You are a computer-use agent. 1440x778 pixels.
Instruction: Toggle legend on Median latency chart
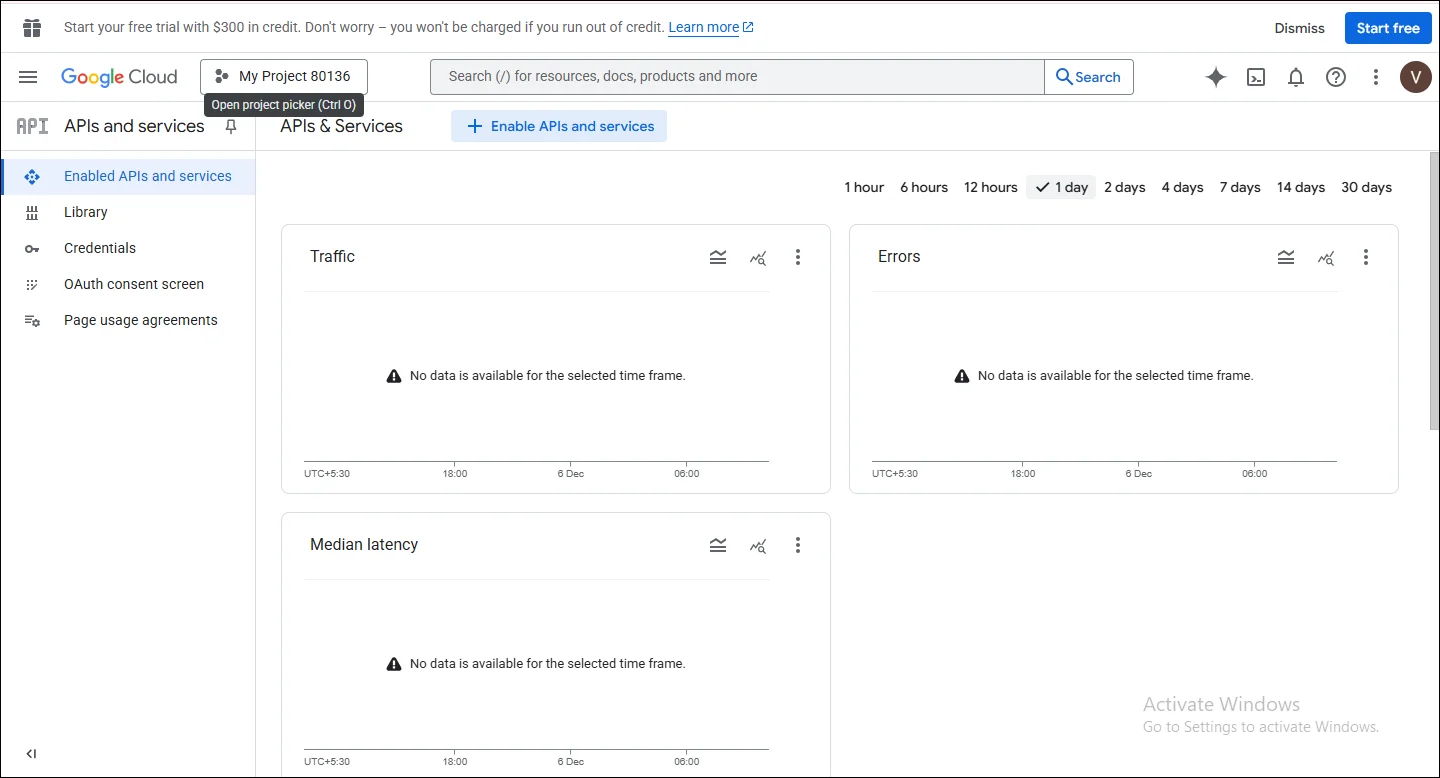pyautogui.click(x=718, y=545)
